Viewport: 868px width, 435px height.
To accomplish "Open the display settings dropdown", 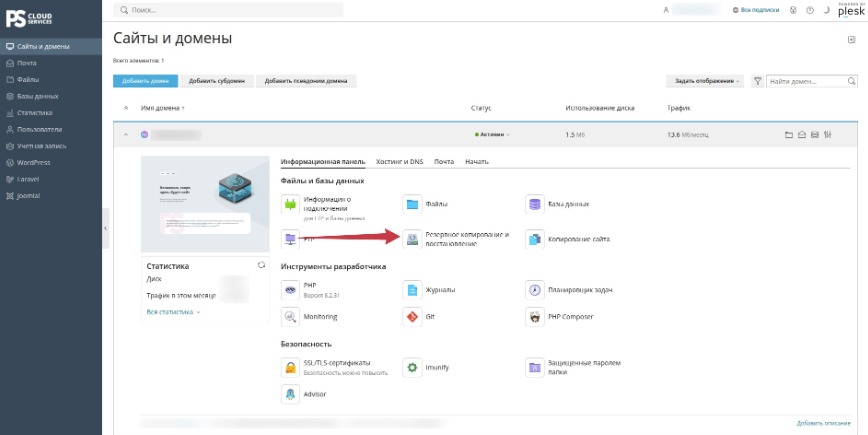I will 706,81.
